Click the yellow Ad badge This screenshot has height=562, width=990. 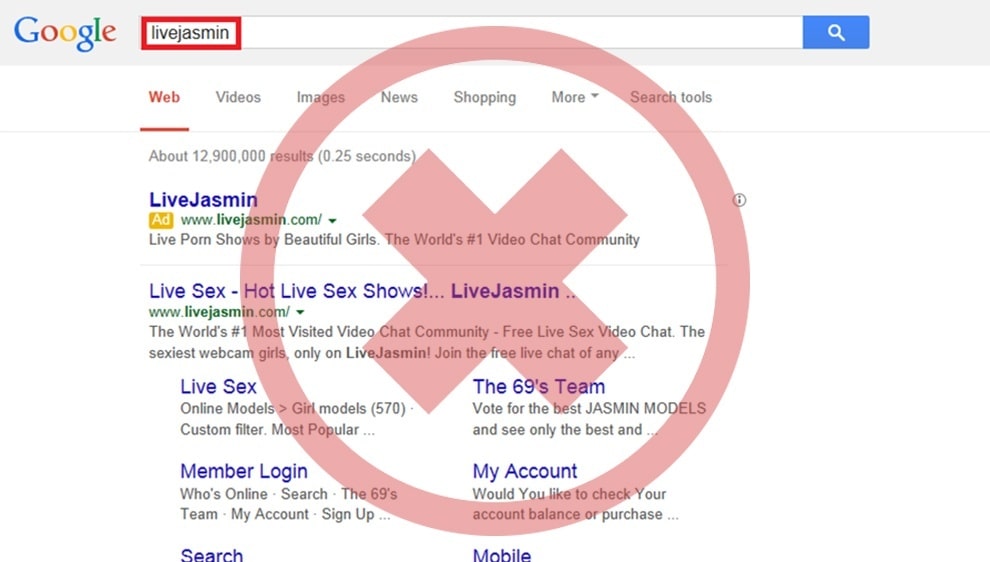161,220
